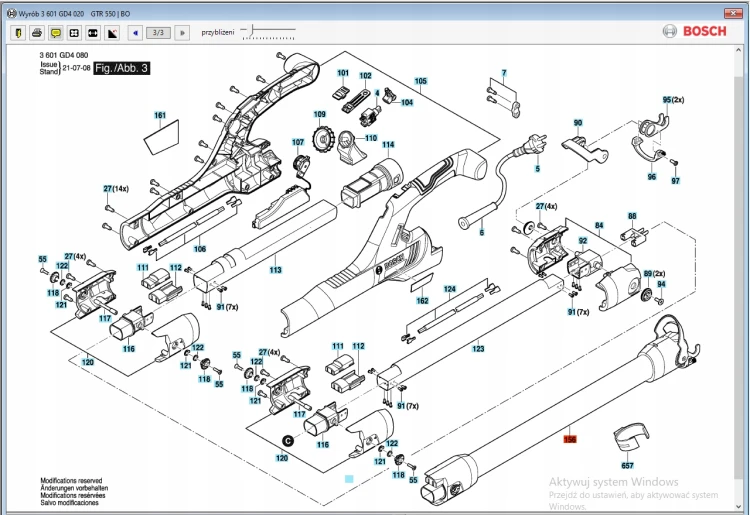The width and height of the screenshot is (750, 515).
Task: Click part number 104 label
Action: [x=407, y=102]
